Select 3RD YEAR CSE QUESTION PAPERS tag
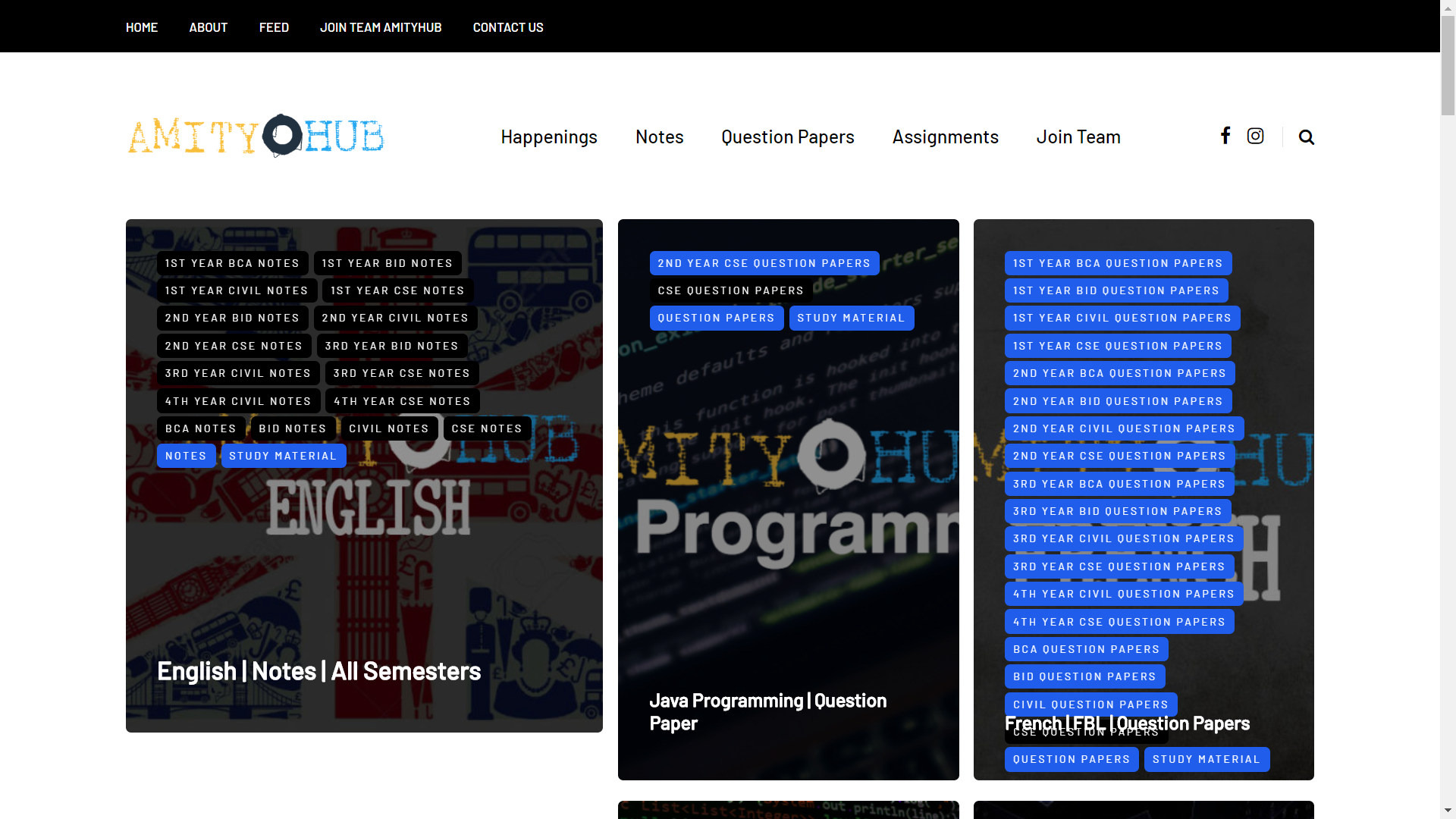1456x819 pixels. coord(1119,566)
